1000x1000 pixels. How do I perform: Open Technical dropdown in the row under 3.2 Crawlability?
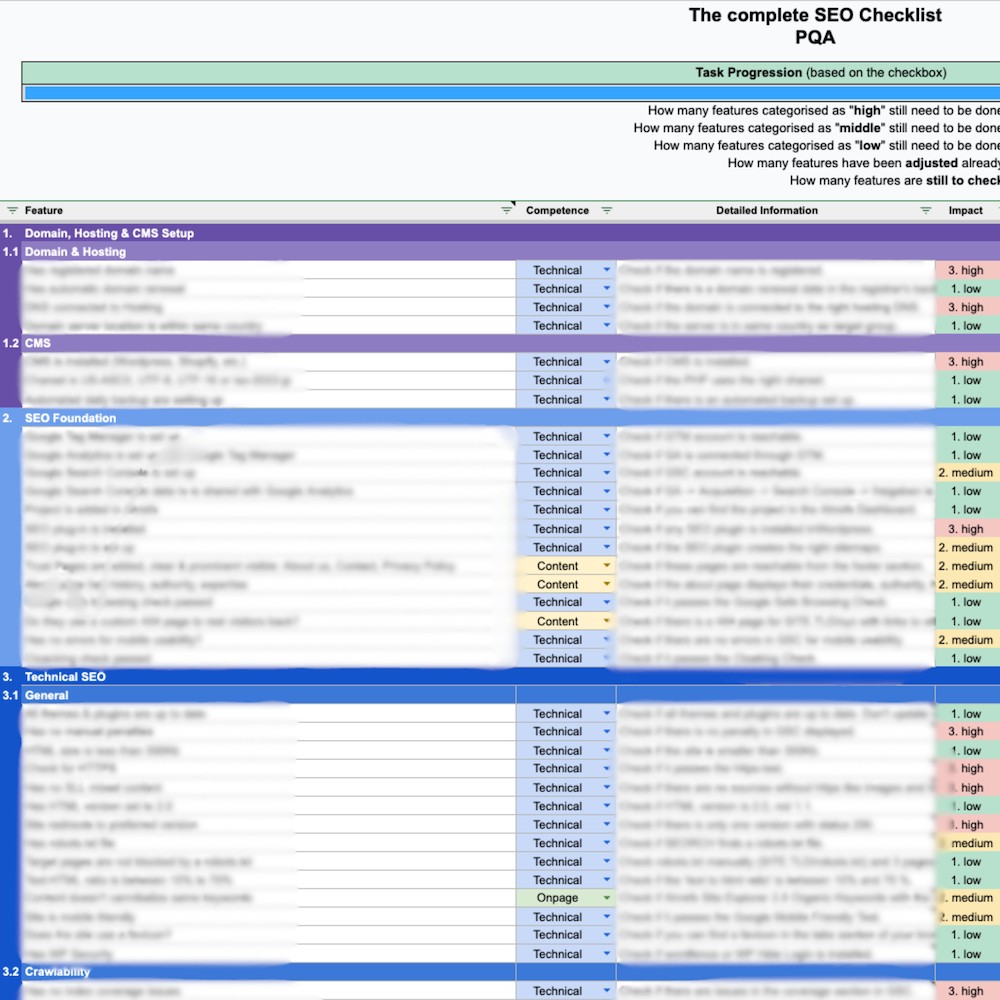coord(607,991)
